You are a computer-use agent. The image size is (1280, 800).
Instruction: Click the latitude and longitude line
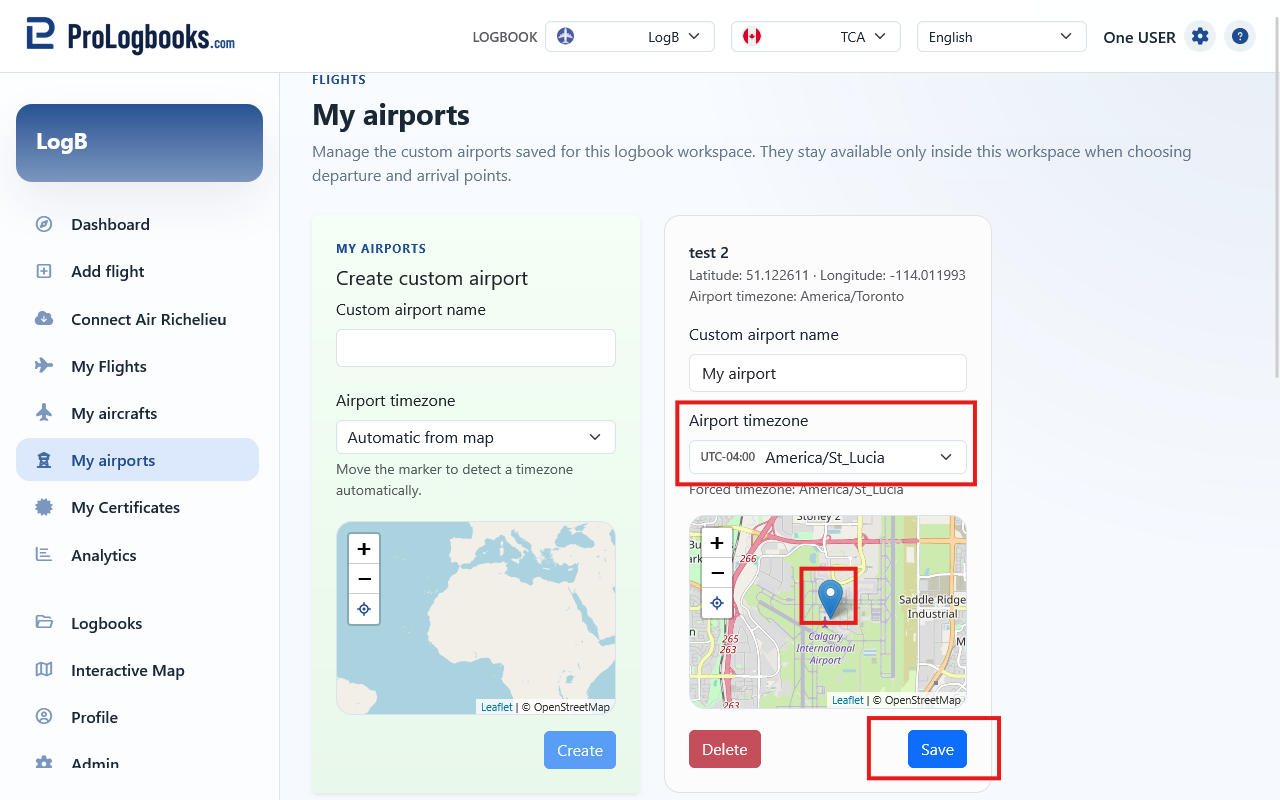point(827,275)
